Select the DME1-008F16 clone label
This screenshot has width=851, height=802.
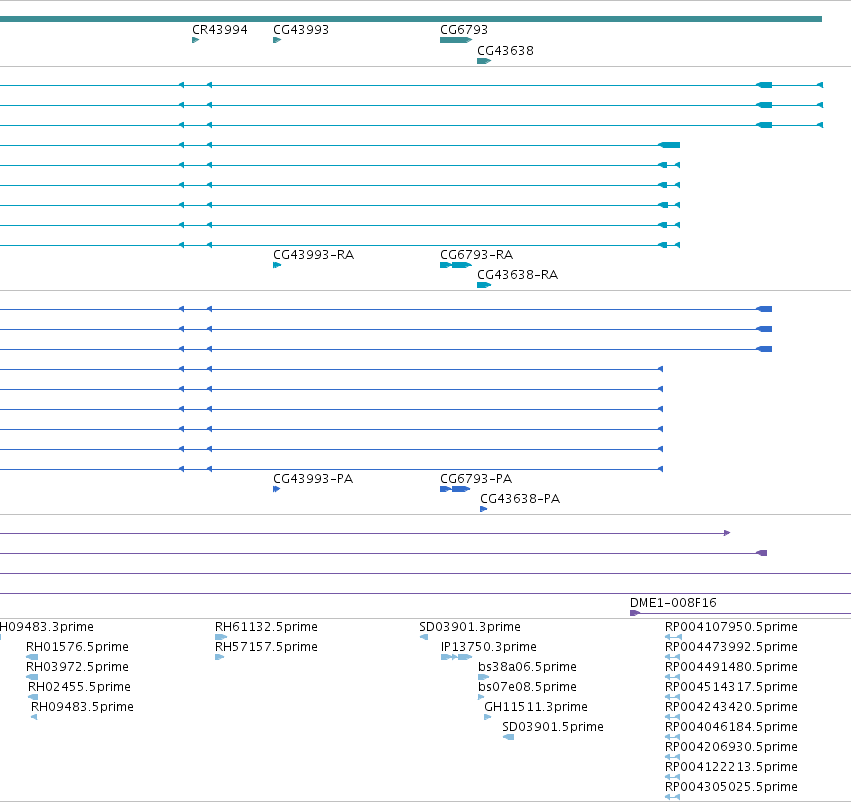click(x=673, y=603)
